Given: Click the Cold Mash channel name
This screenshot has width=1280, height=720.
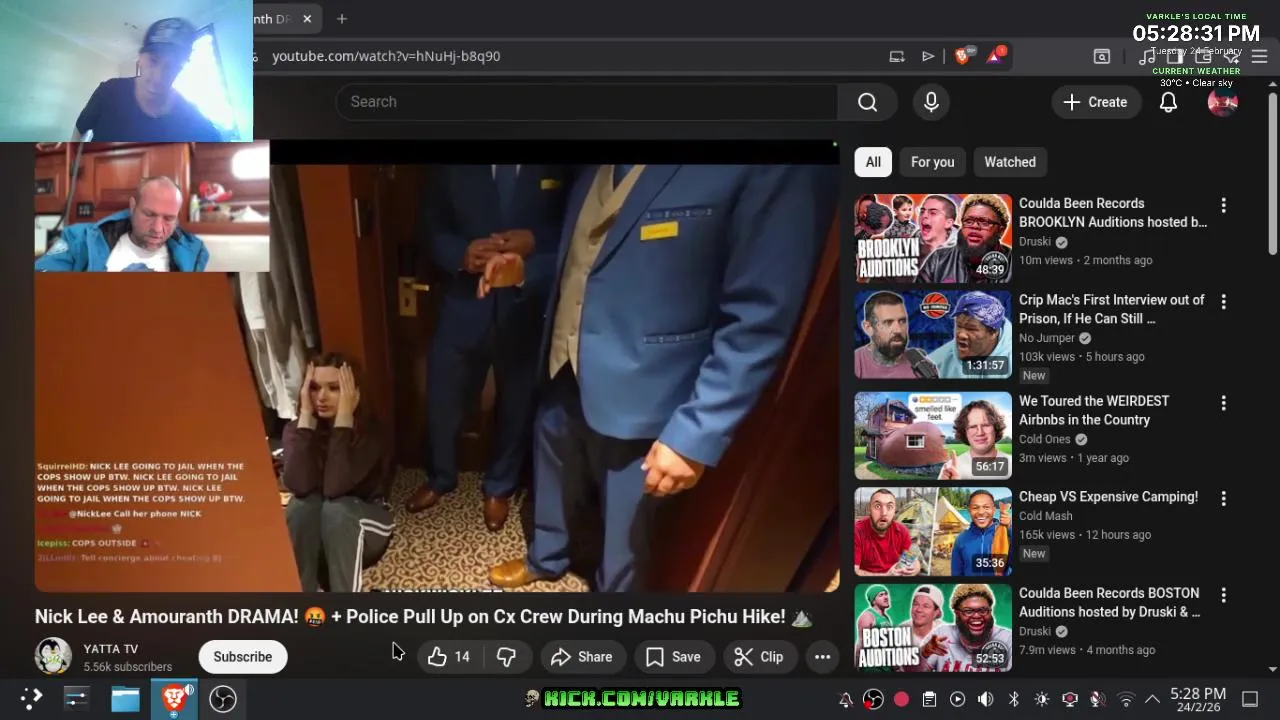Looking at the screenshot, I should 1046,516.
